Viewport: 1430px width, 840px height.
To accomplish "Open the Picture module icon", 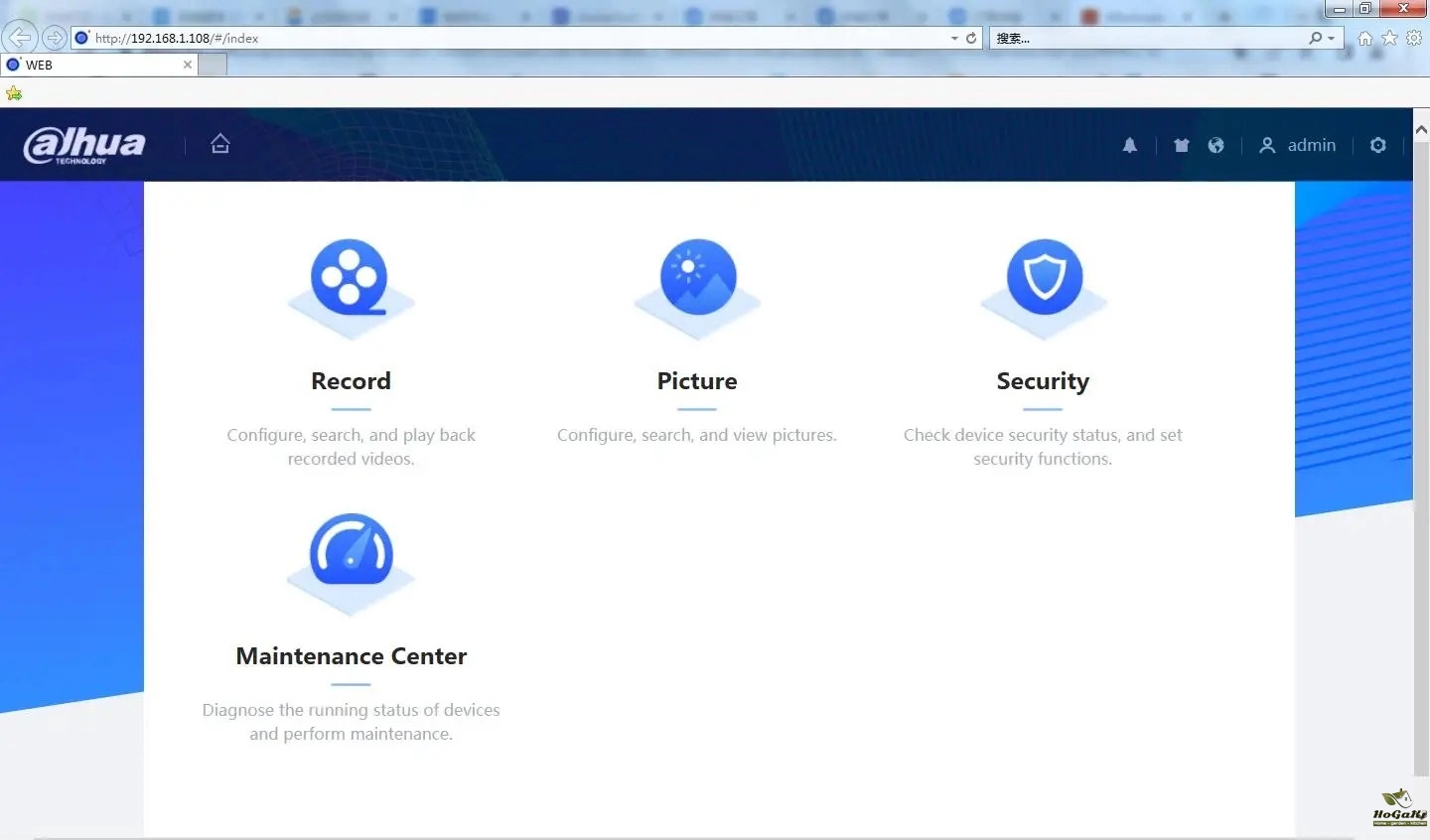I will [698, 278].
